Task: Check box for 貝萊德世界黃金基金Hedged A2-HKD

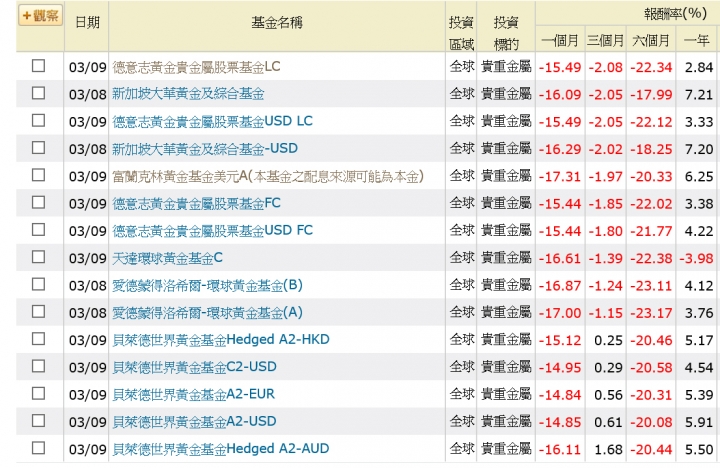Action: (x=39, y=339)
